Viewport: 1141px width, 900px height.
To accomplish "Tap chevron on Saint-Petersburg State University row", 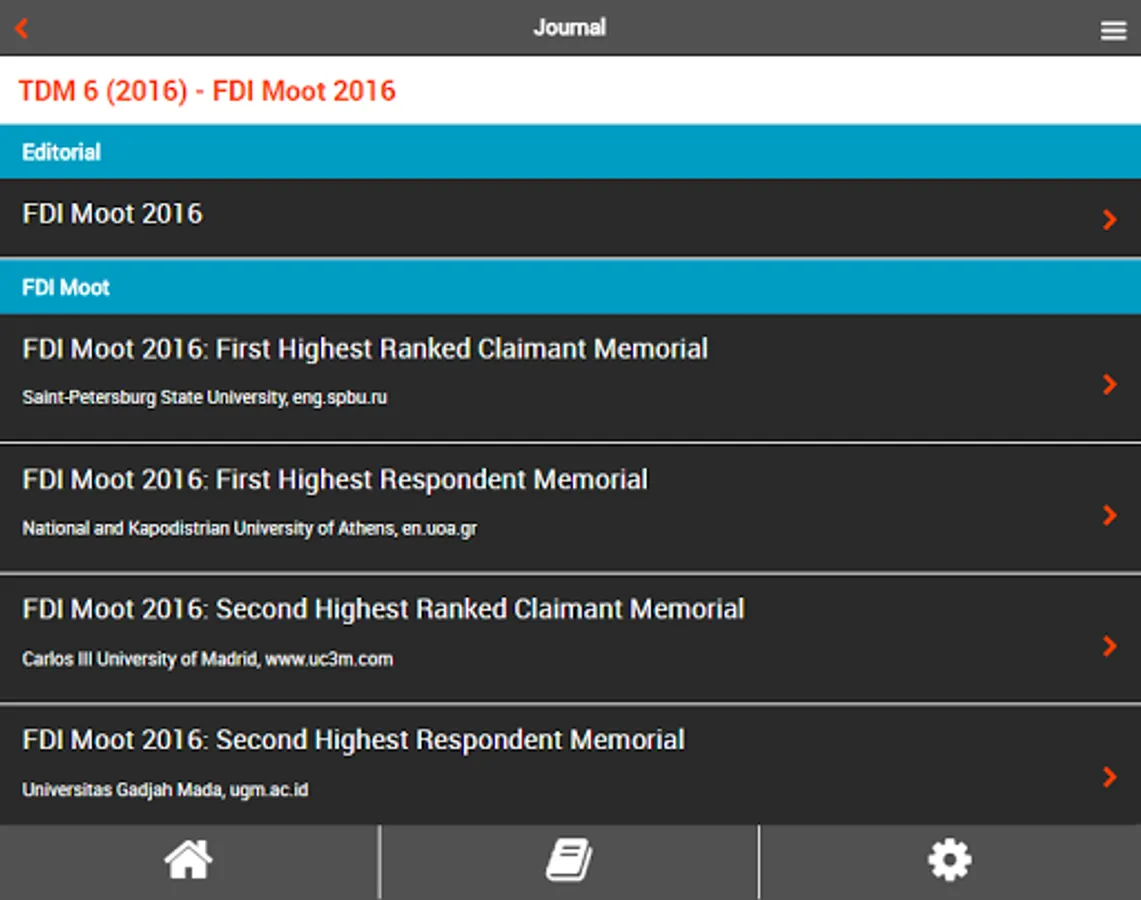I will pos(1109,384).
